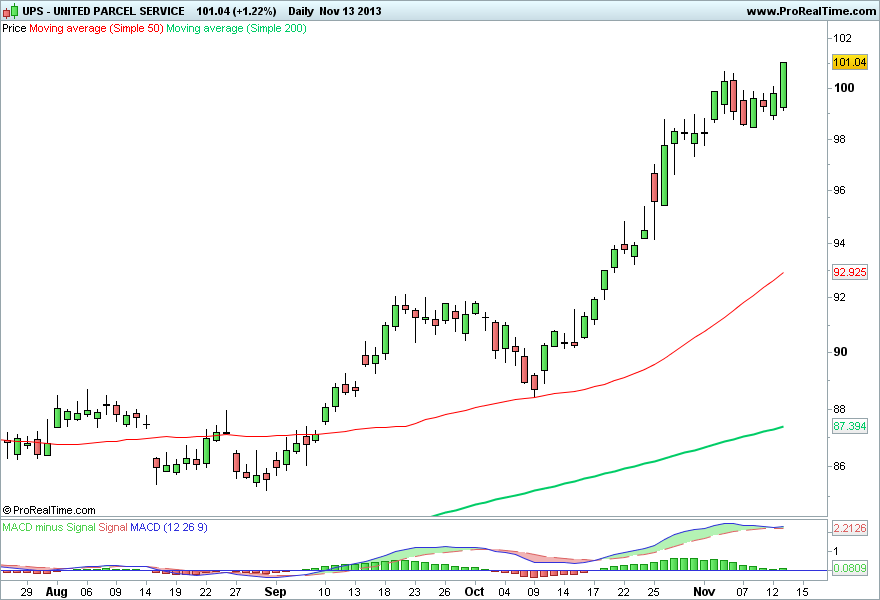Click the 'Sep' month label on the date axis
The image size is (880, 600).
tap(275, 592)
